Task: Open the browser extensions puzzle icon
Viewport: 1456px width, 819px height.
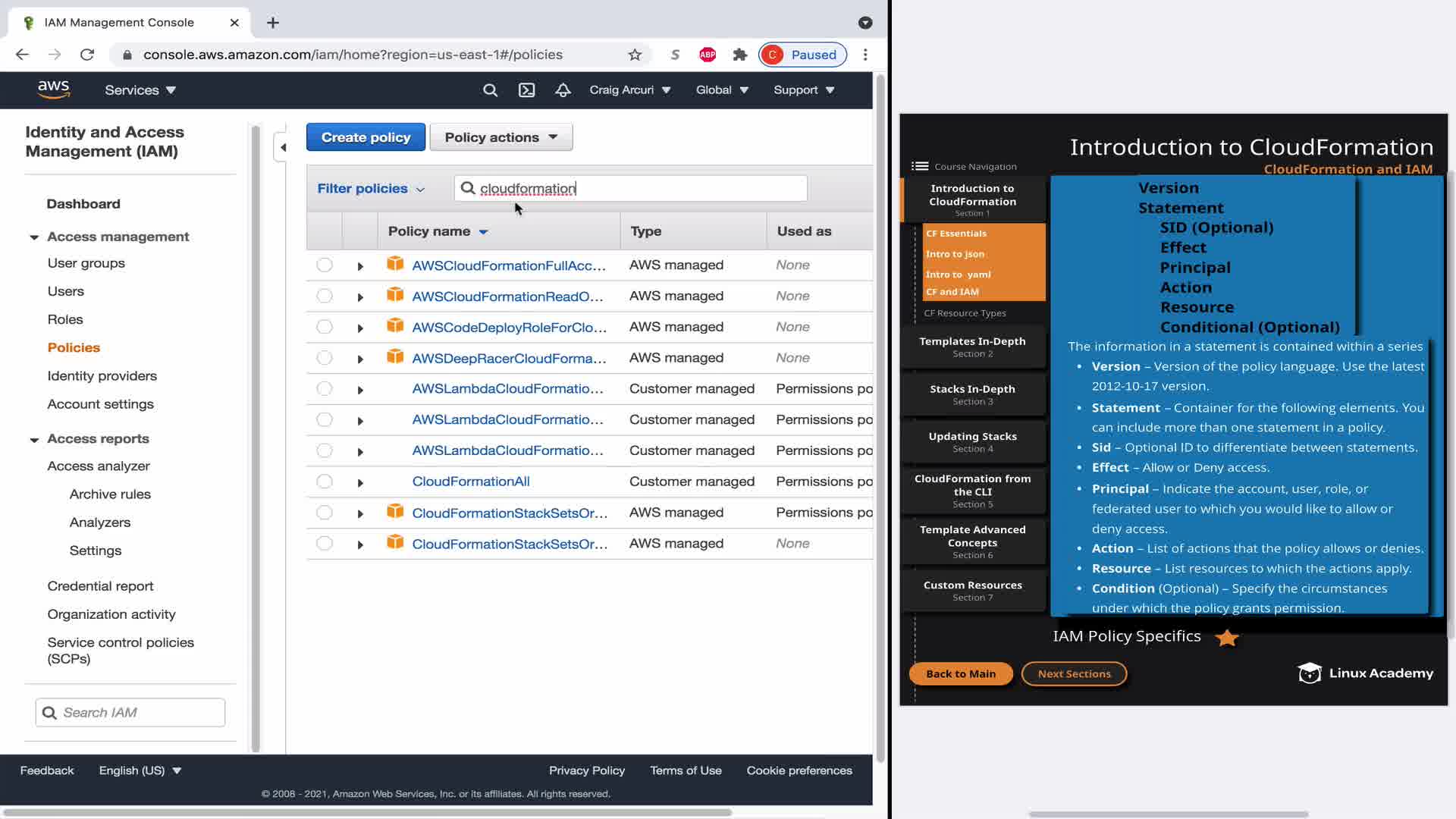Action: [740, 55]
